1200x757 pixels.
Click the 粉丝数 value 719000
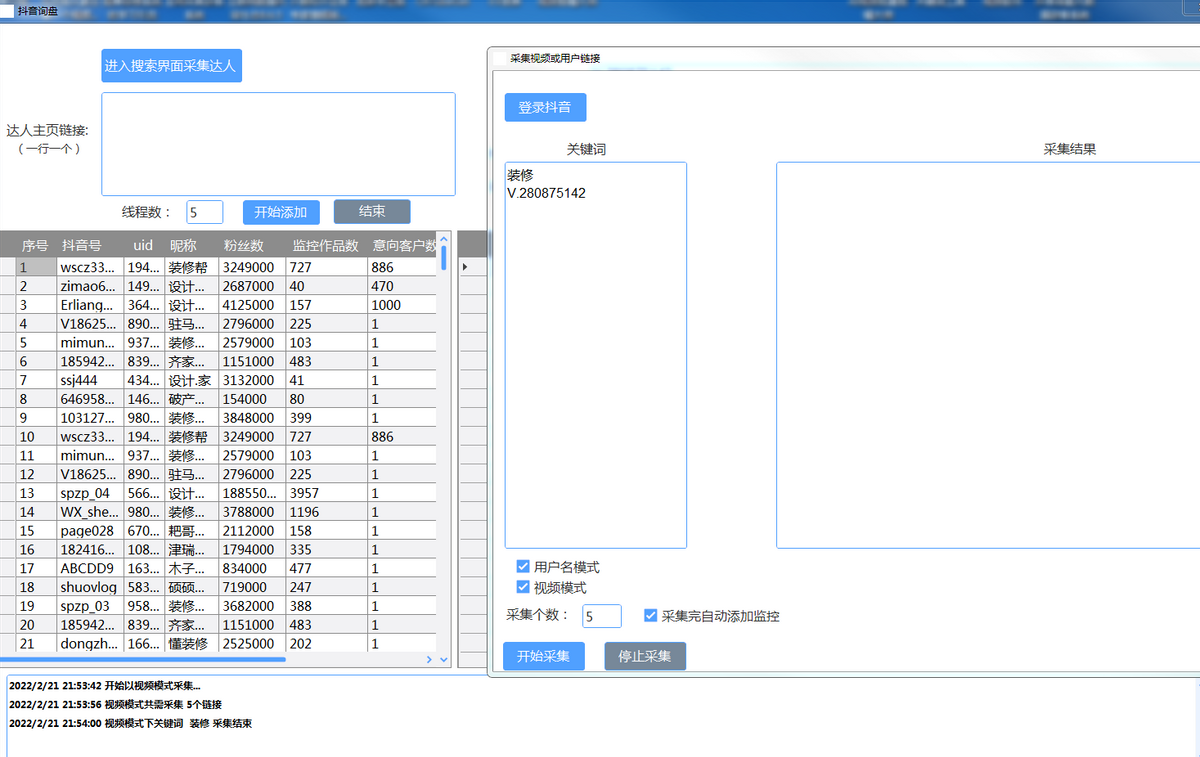coord(252,587)
